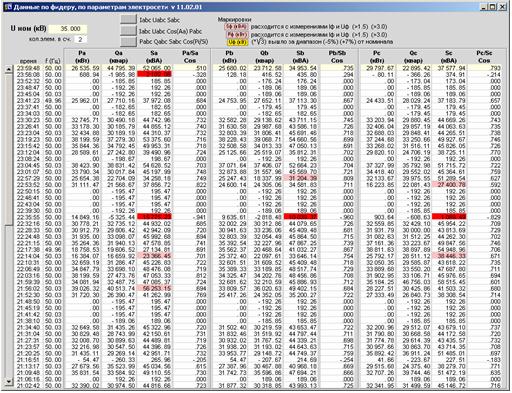
Task: Click the Sa (кВА) column header
Action: 154,57
